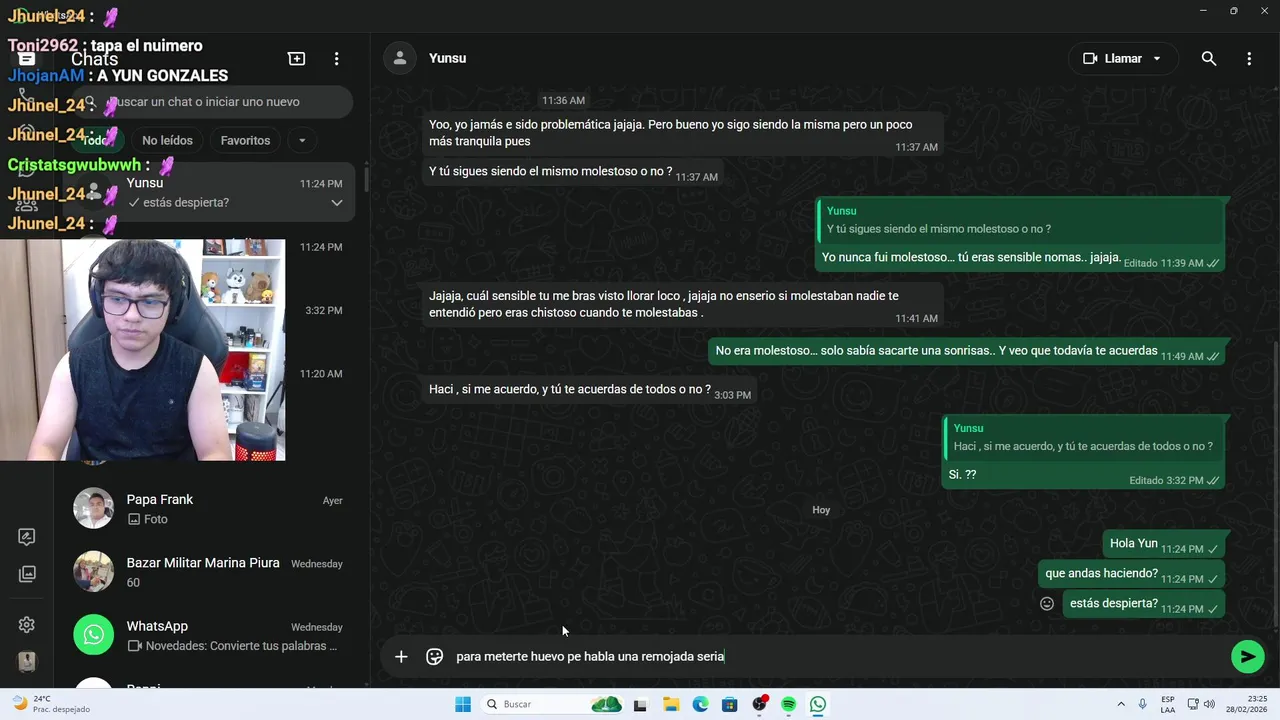Screen dimensions: 1280x720
Task: Filter chats by No leídos
Action: [167, 141]
